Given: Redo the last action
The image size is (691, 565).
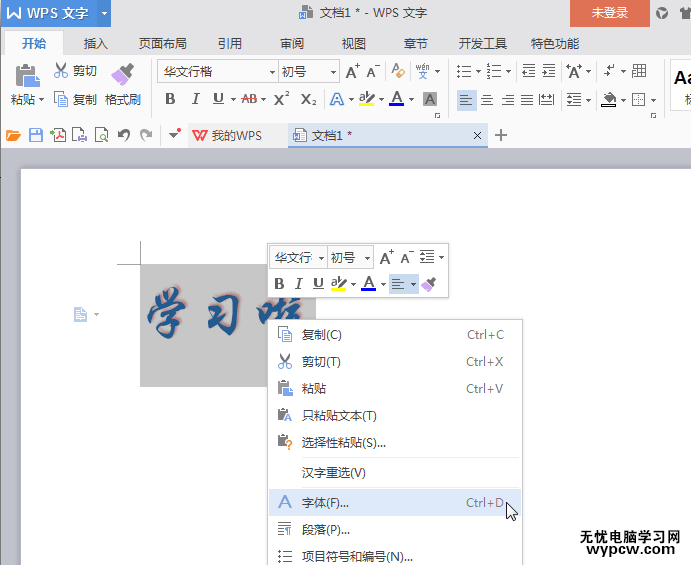Looking at the screenshot, I should pos(146,135).
